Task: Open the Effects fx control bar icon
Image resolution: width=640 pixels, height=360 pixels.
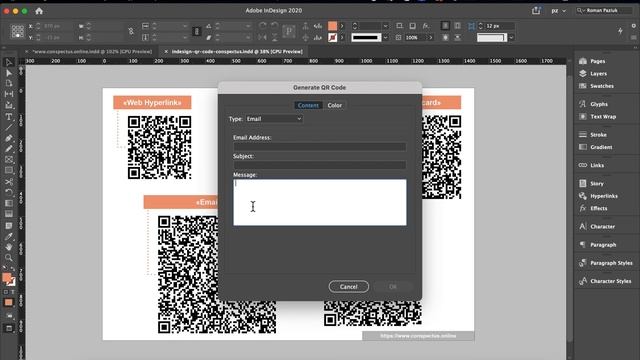Action: pyautogui.click(x=426, y=26)
